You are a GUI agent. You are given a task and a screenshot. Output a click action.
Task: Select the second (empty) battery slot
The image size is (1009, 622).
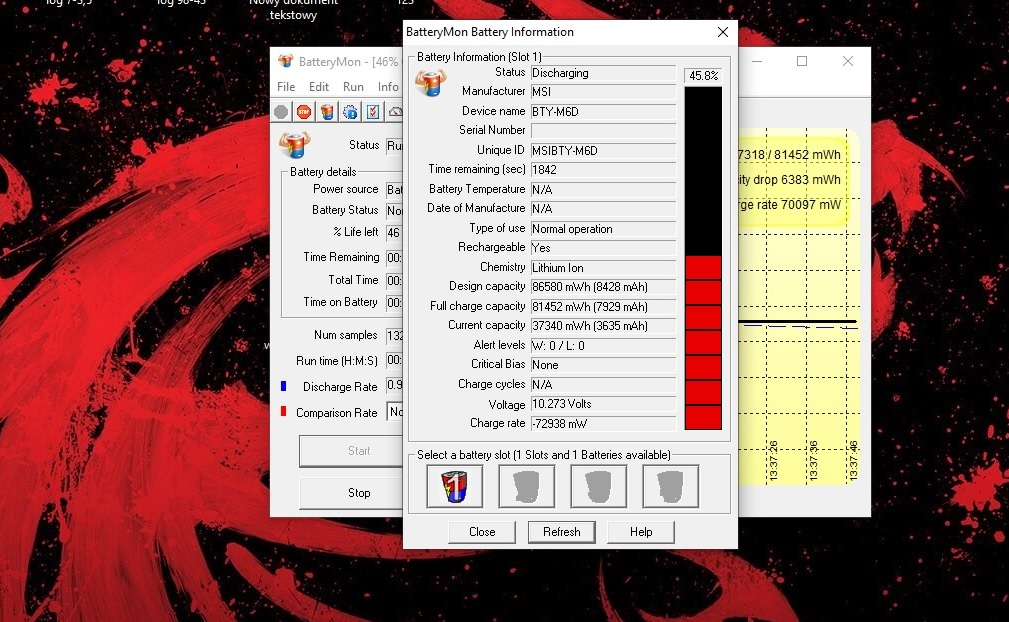pos(526,486)
